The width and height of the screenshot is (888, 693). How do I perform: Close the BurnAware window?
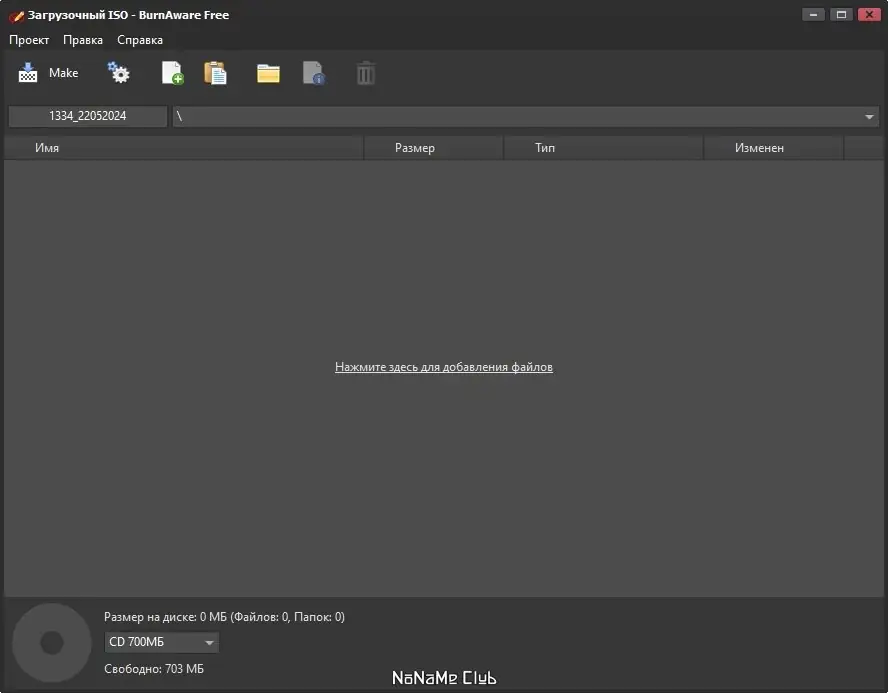pos(869,15)
